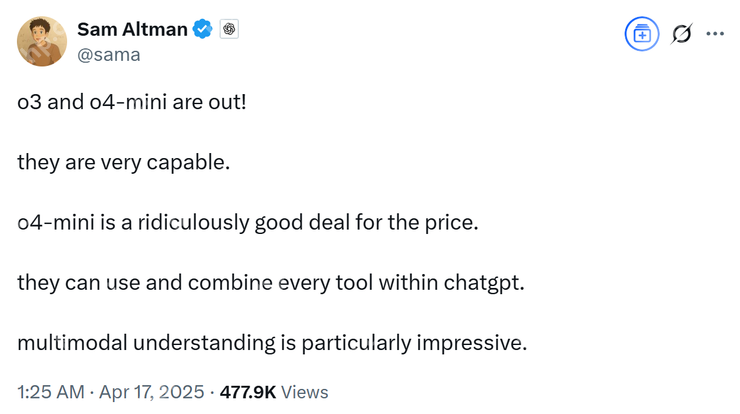Open the three-dot More options menu
The width and height of the screenshot is (740, 414).
[714, 34]
